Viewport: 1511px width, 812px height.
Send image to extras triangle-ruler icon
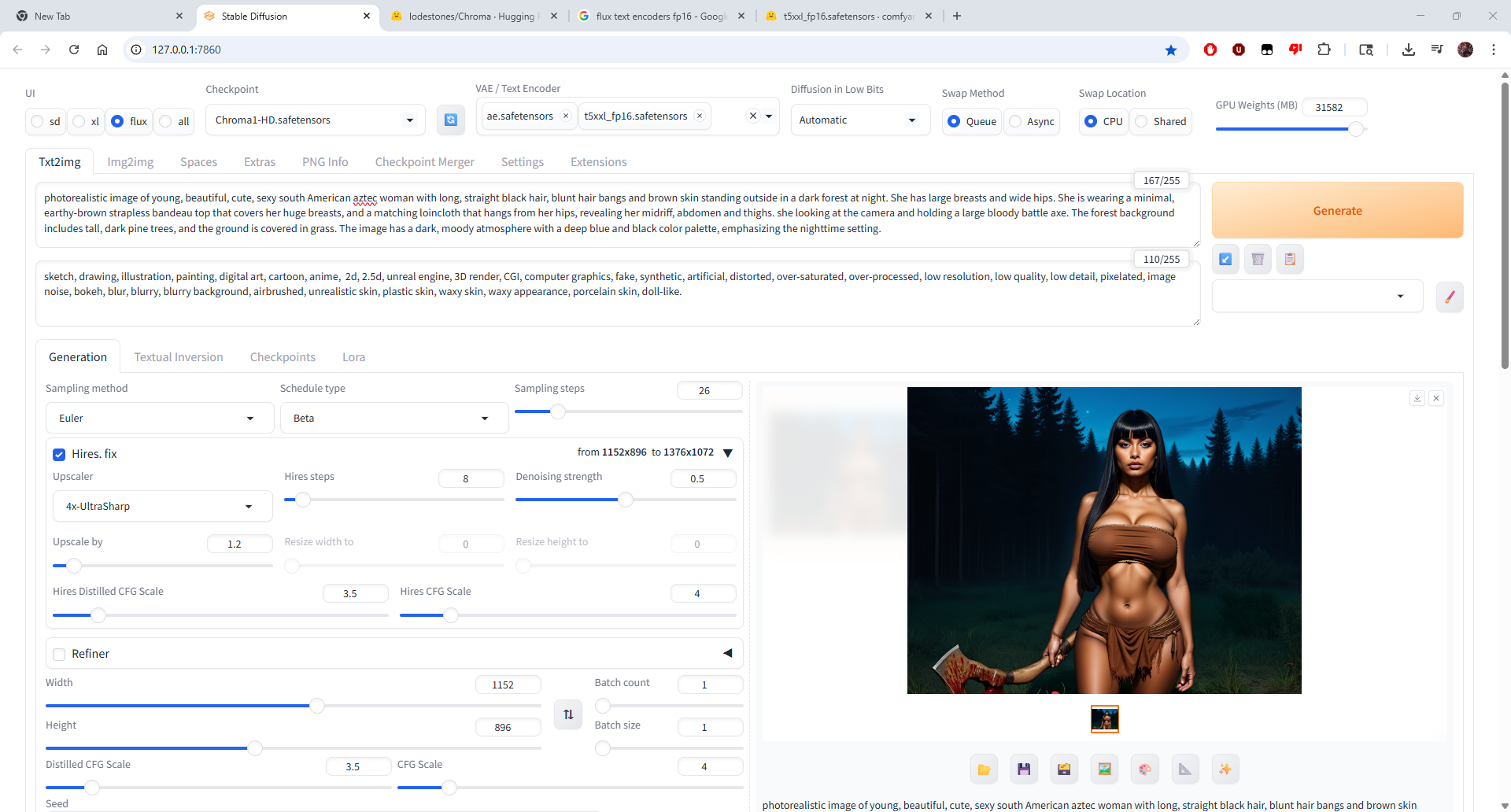1184,769
